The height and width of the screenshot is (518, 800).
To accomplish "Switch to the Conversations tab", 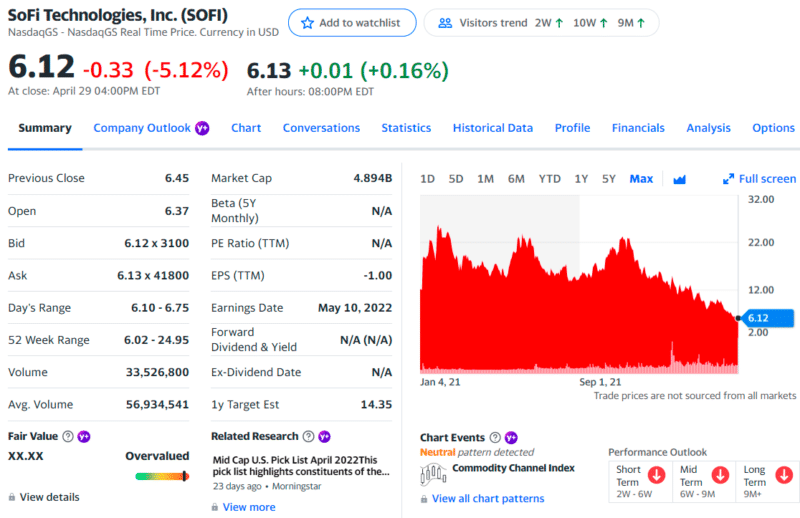I will [x=321, y=128].
